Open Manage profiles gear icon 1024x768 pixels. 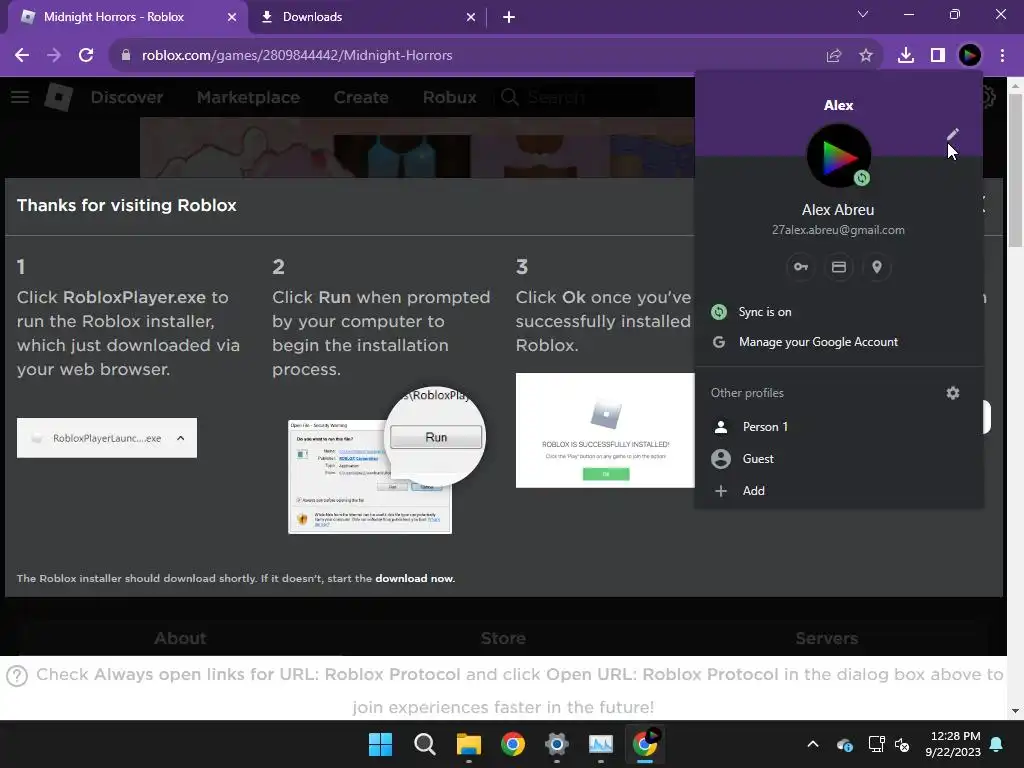(953, 393)
